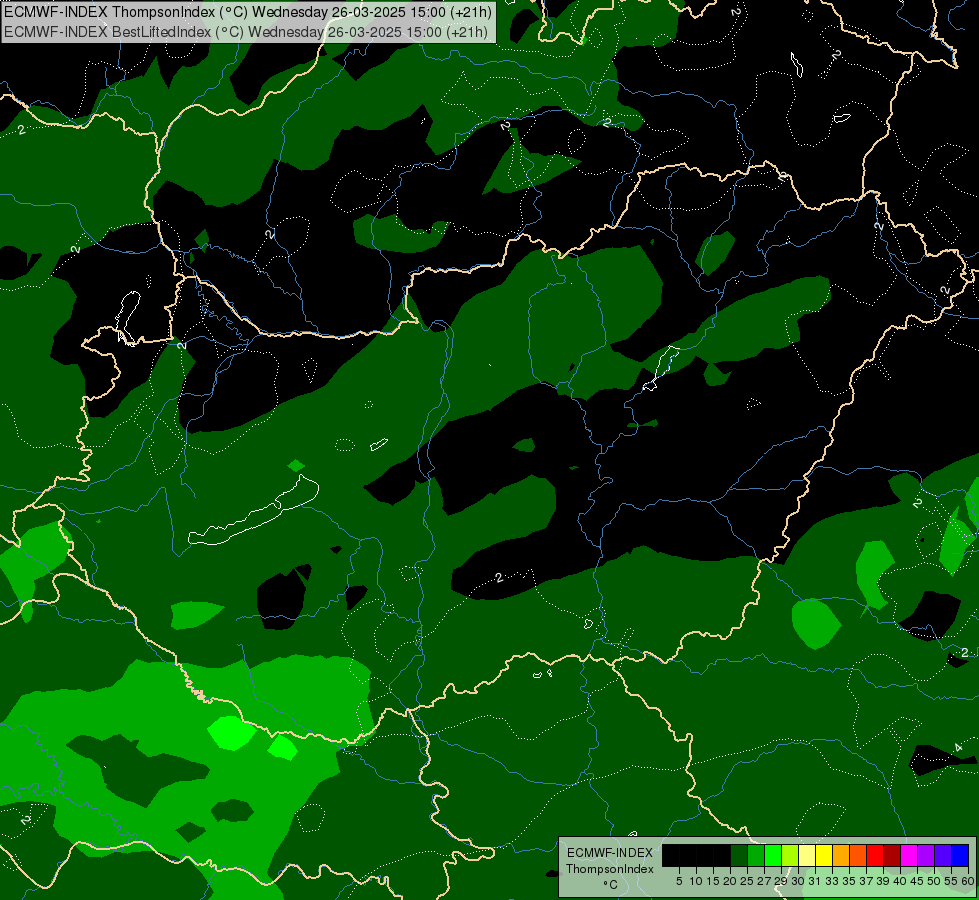Select dark red legend swatch between 39 and 40
Viewport: 979px width, 900px height.
[892, 855]
